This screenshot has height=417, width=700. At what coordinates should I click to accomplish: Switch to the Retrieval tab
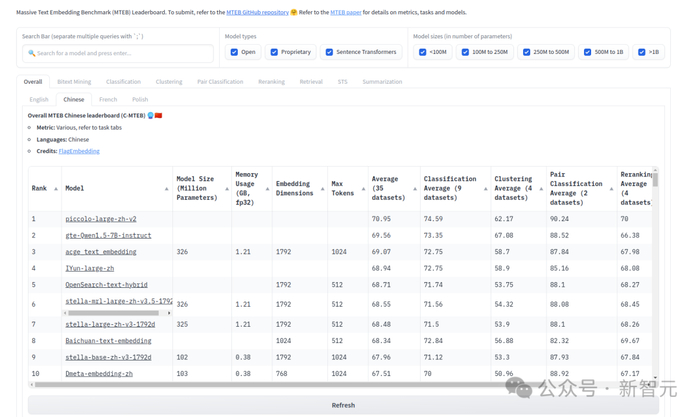tap(311, 82)
